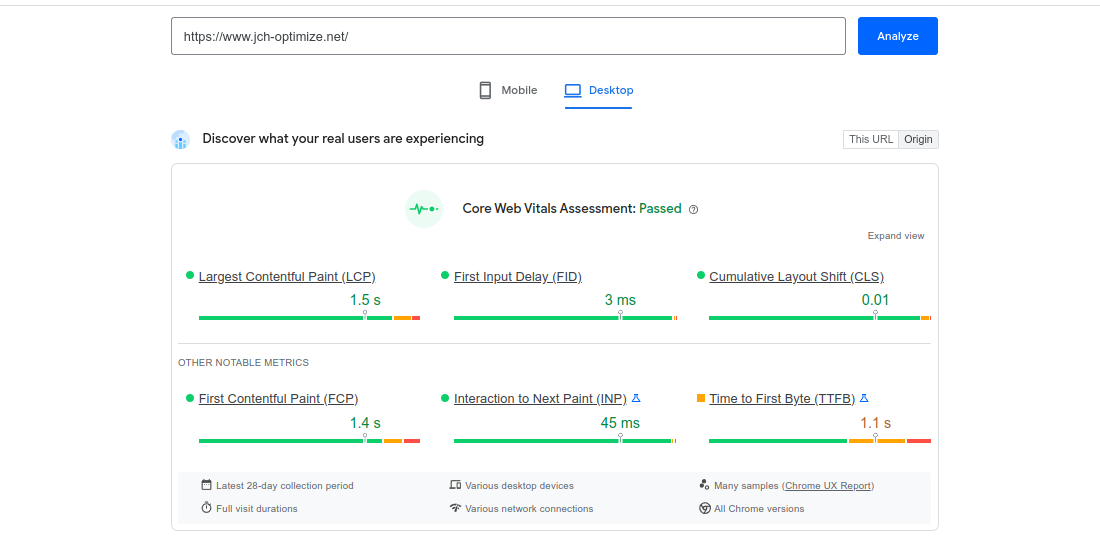The height and width of the screenshot is (546, 1100).
Task: Click Expand view
Action: pyautogui.click(x=896, y=236)
